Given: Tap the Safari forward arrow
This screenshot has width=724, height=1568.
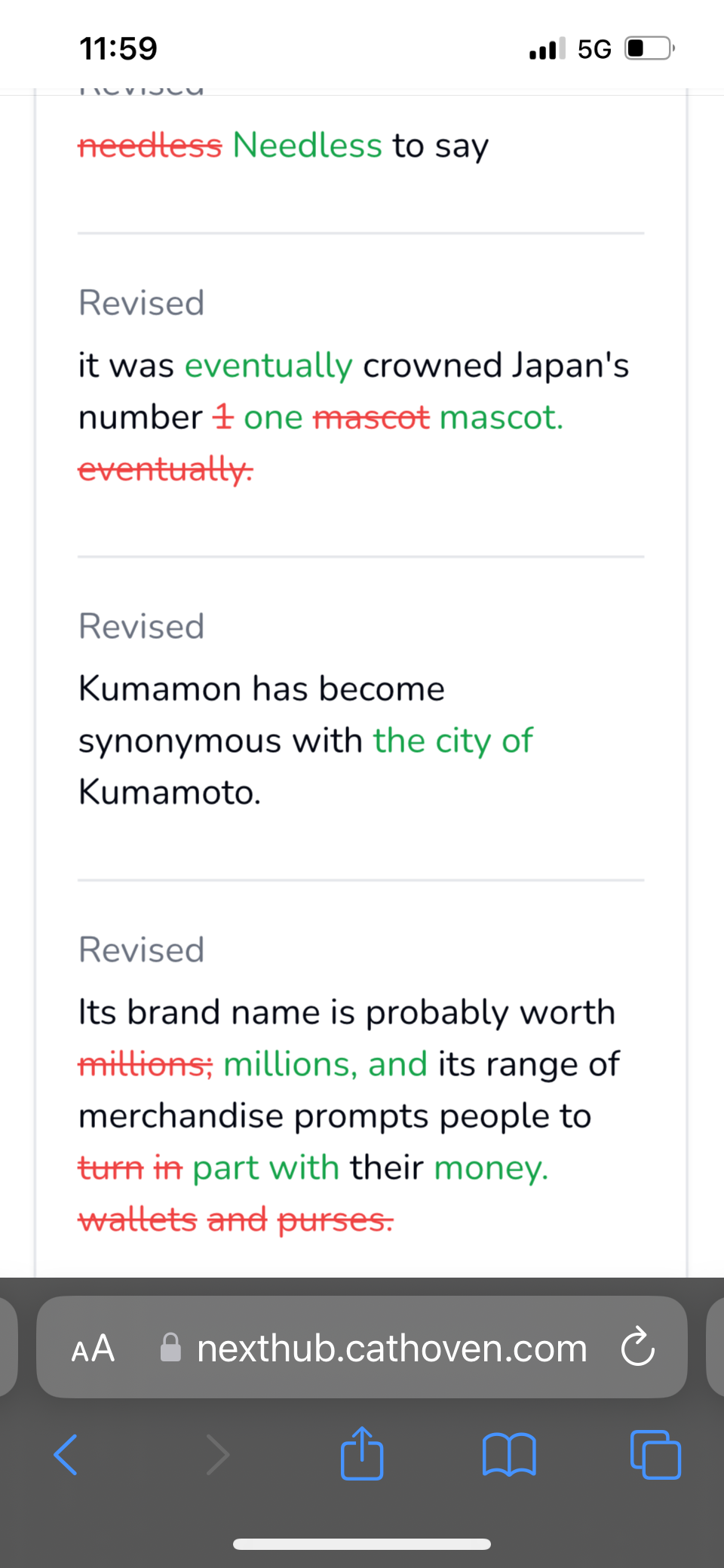Looking at the screenshot, I should (217, 1453).
